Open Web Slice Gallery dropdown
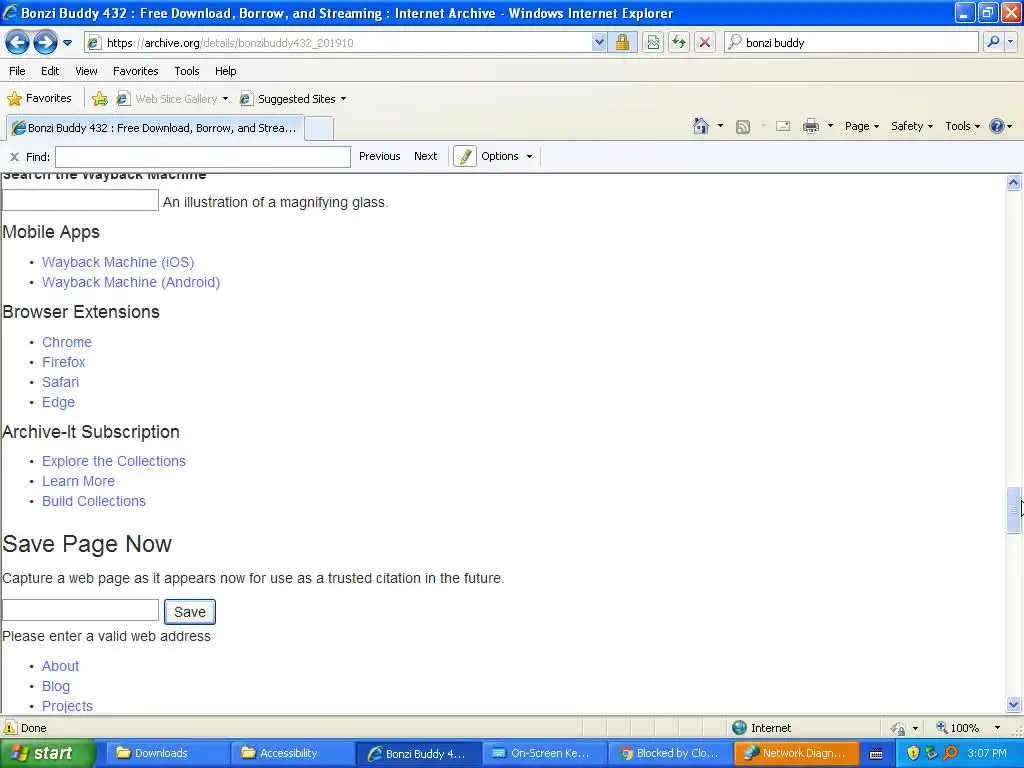1024x768 pixels. [172, 99]
